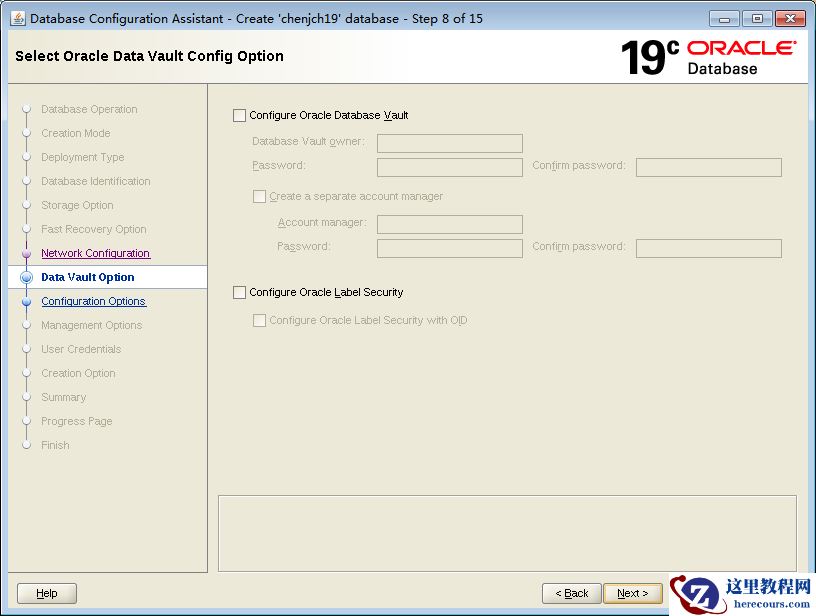Focus the Database Vault owner Password field

click(x=450, y=167)
